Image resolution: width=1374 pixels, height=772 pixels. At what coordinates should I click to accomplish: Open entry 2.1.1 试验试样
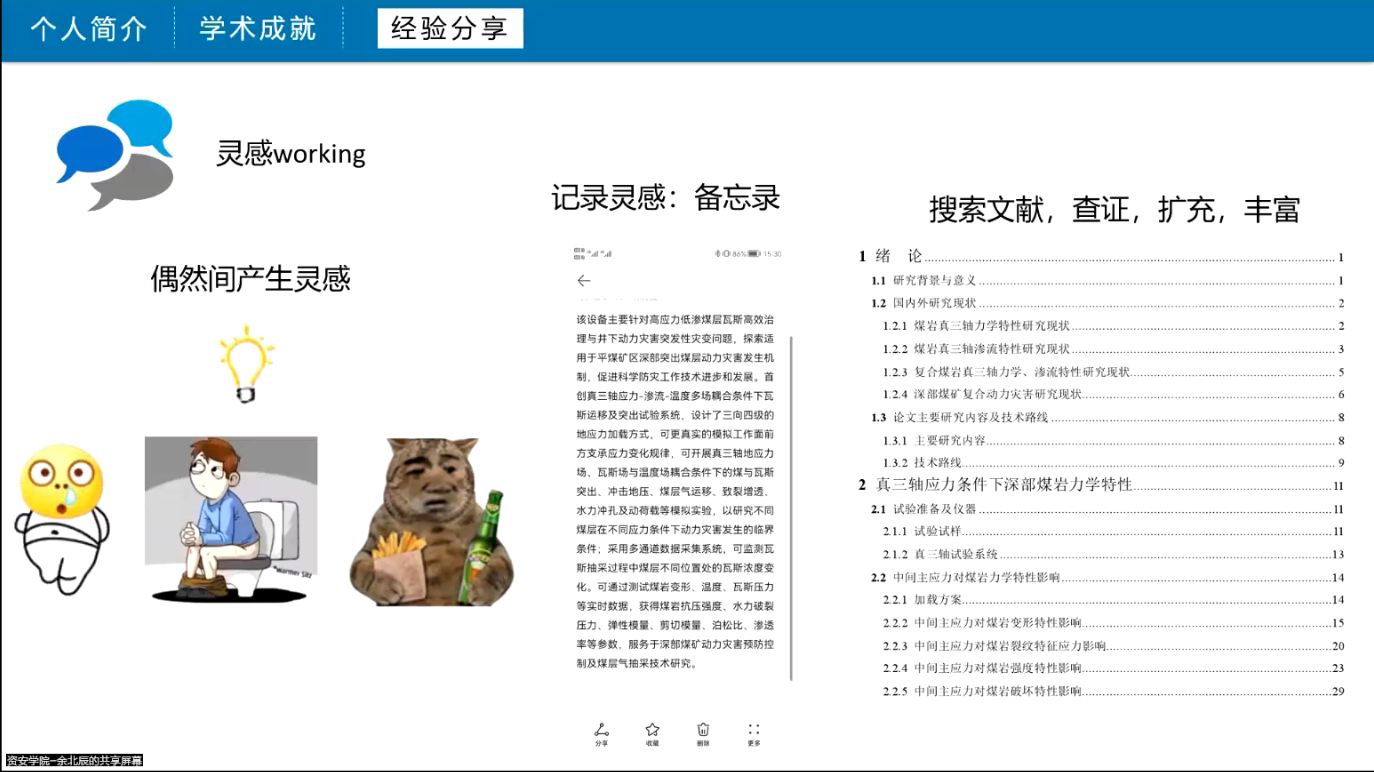point(1114,532)
